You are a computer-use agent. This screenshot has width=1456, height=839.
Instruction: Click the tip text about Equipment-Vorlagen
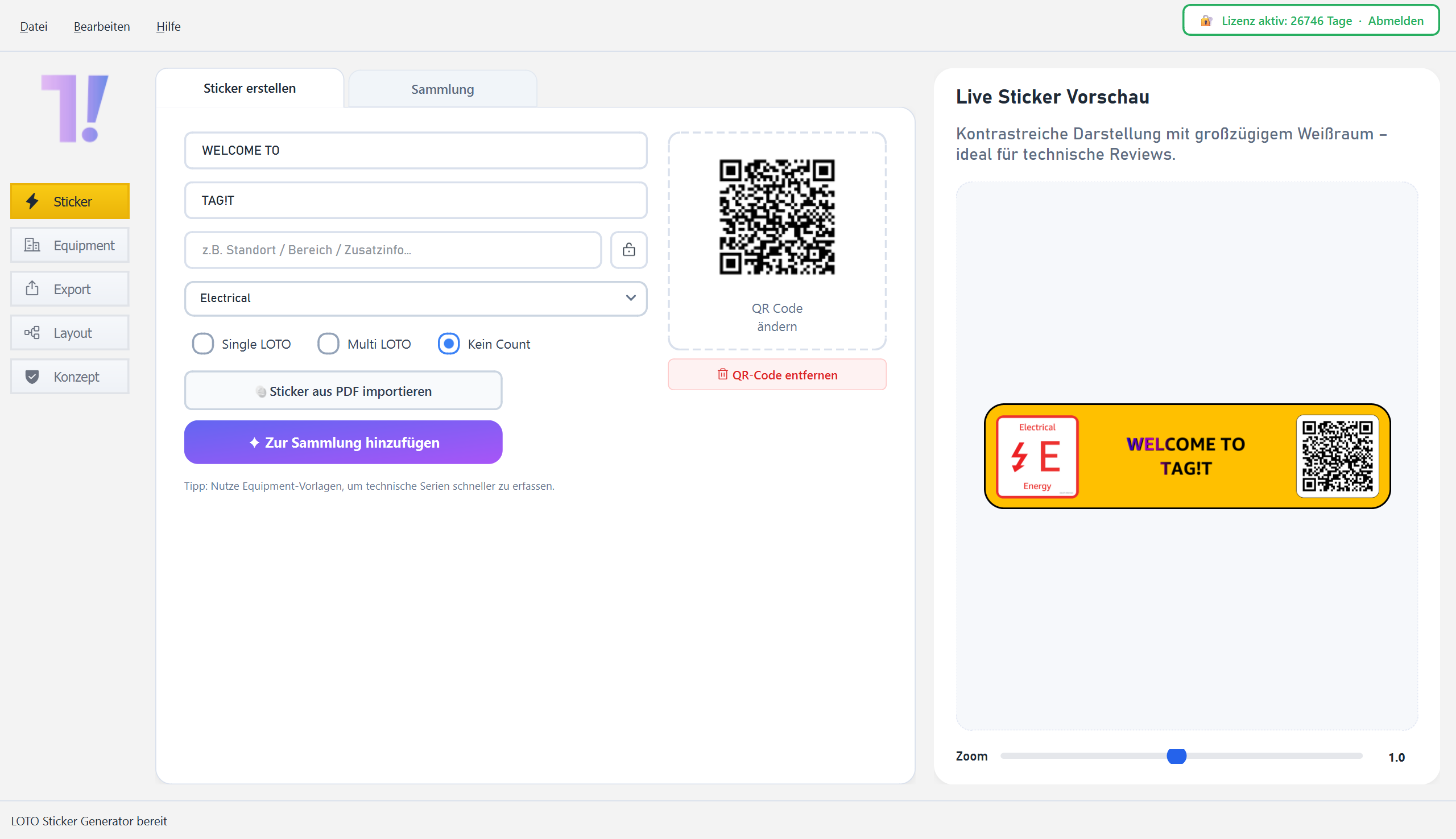(x=369, y=486)
